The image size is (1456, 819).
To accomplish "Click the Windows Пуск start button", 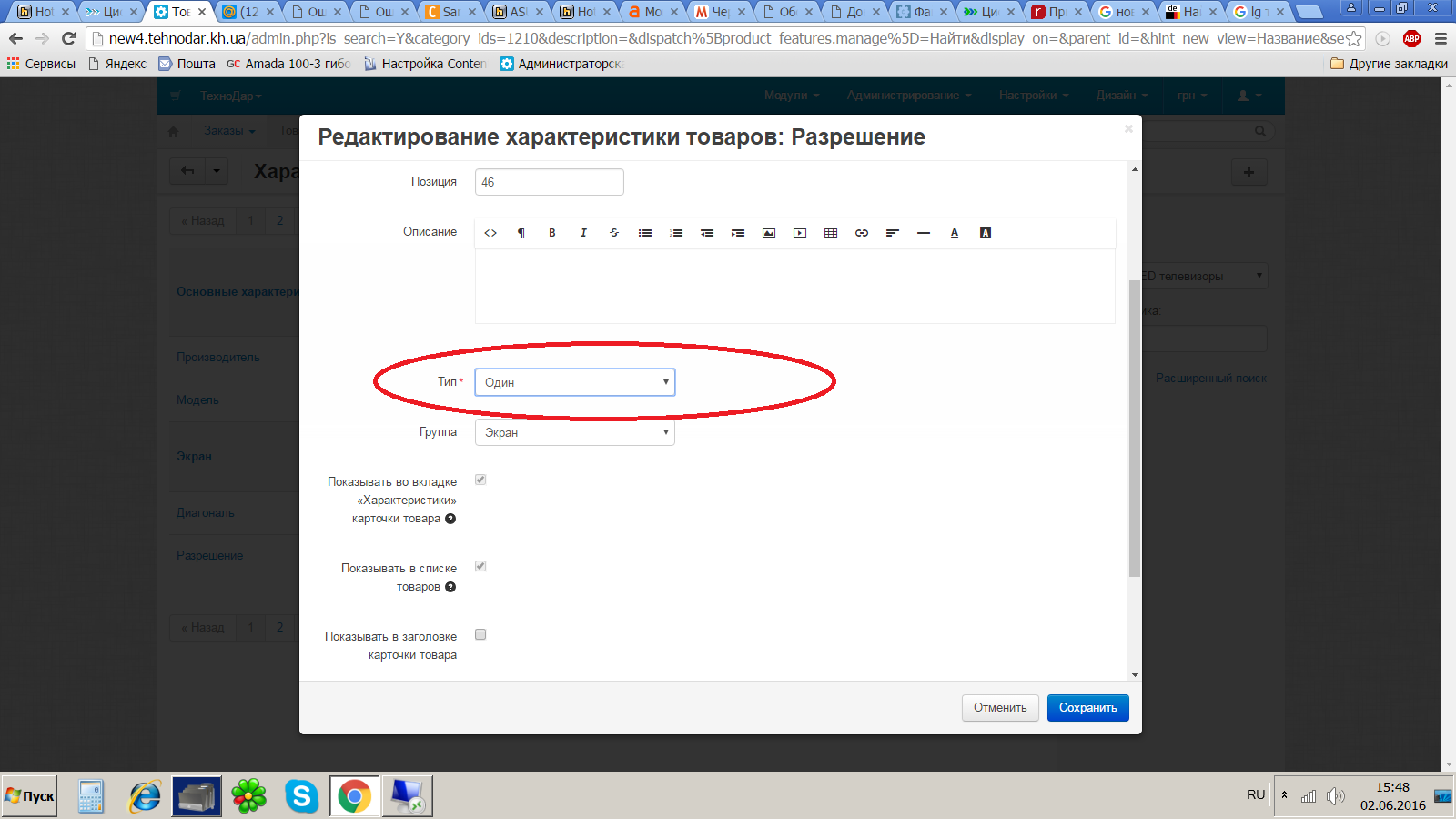I will point(30,796).
